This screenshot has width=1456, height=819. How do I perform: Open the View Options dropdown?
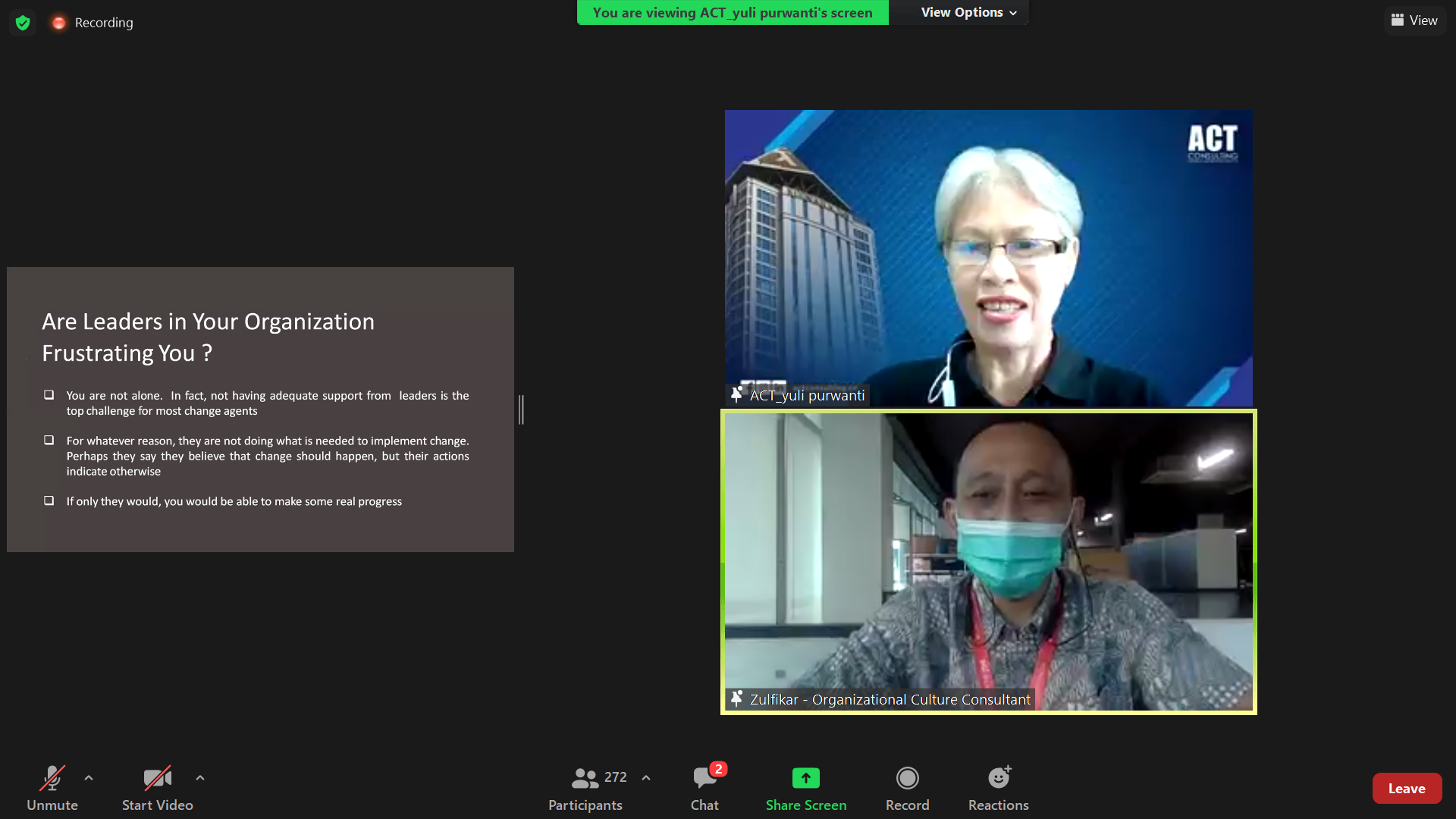coord(968,12)
